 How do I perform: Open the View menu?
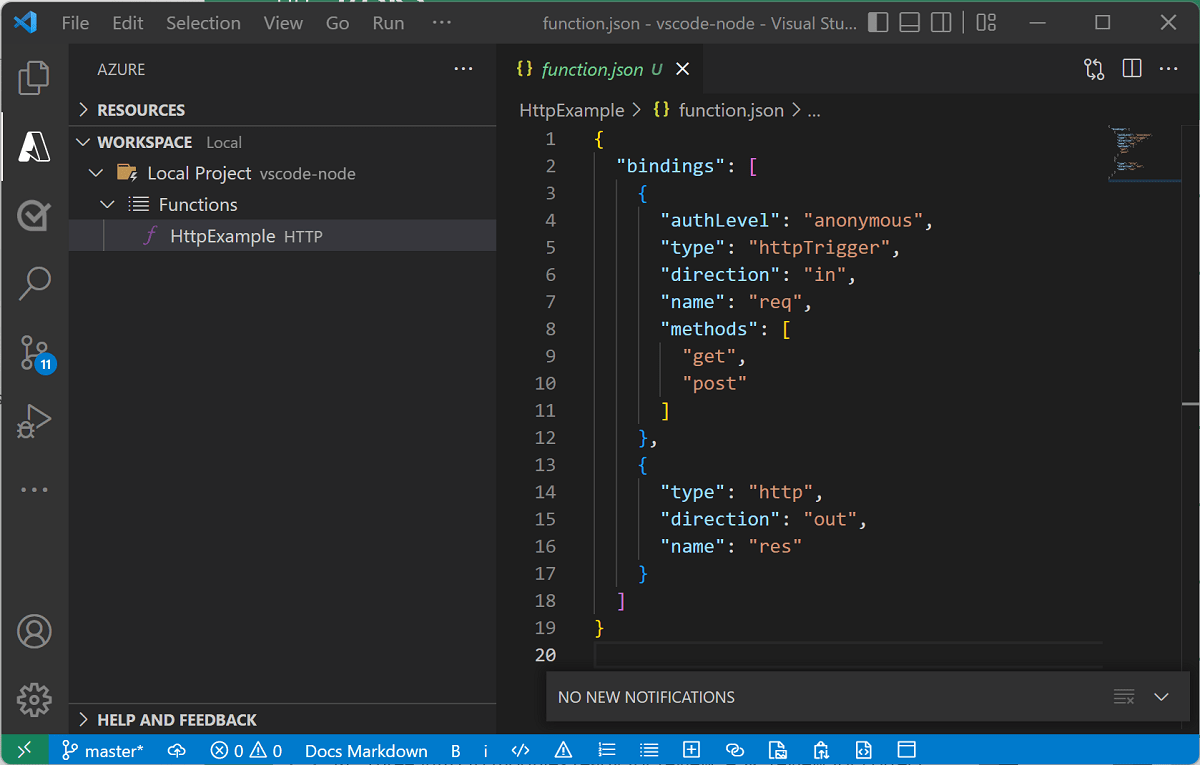pos(283,22)
